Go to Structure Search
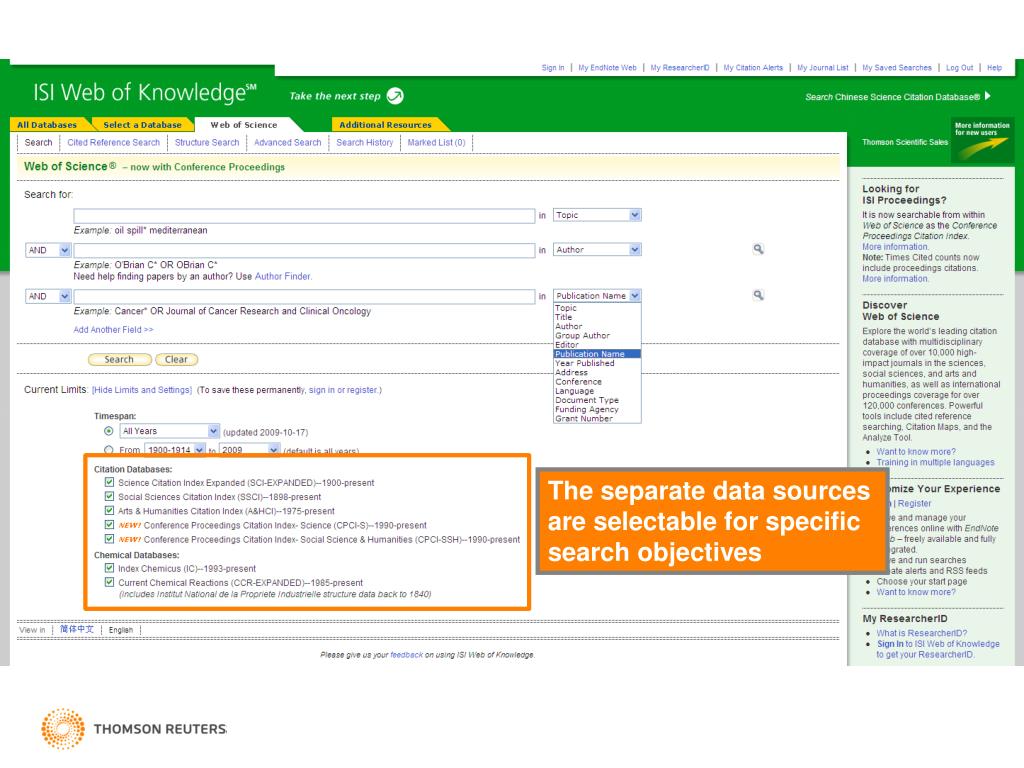1024x768 pixels. coord(207,142)
